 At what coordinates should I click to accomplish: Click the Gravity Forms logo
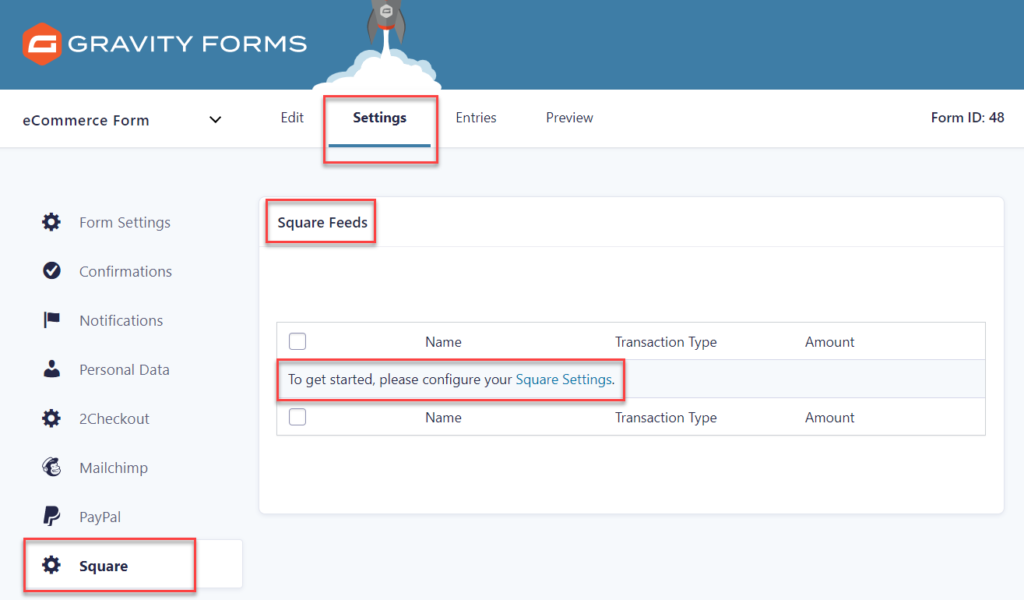tap(163, 43)
